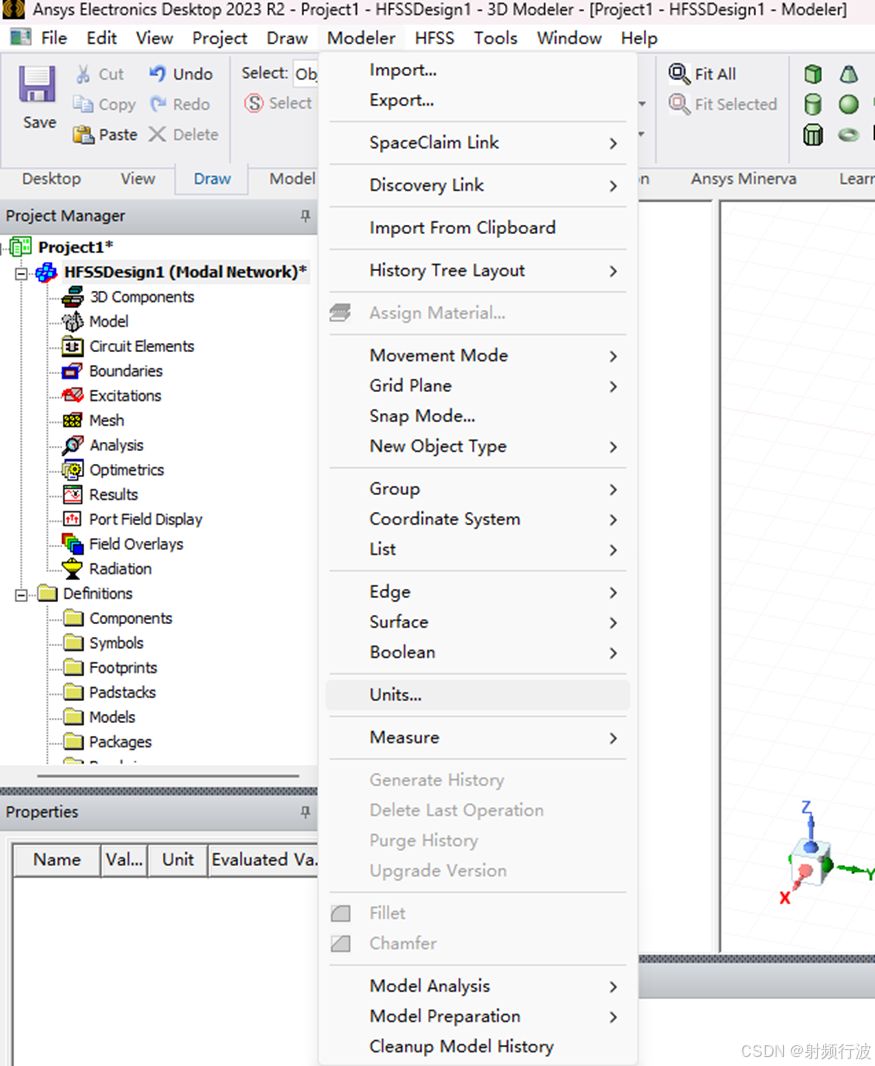Open the HFSS menu

pos(434,38)
